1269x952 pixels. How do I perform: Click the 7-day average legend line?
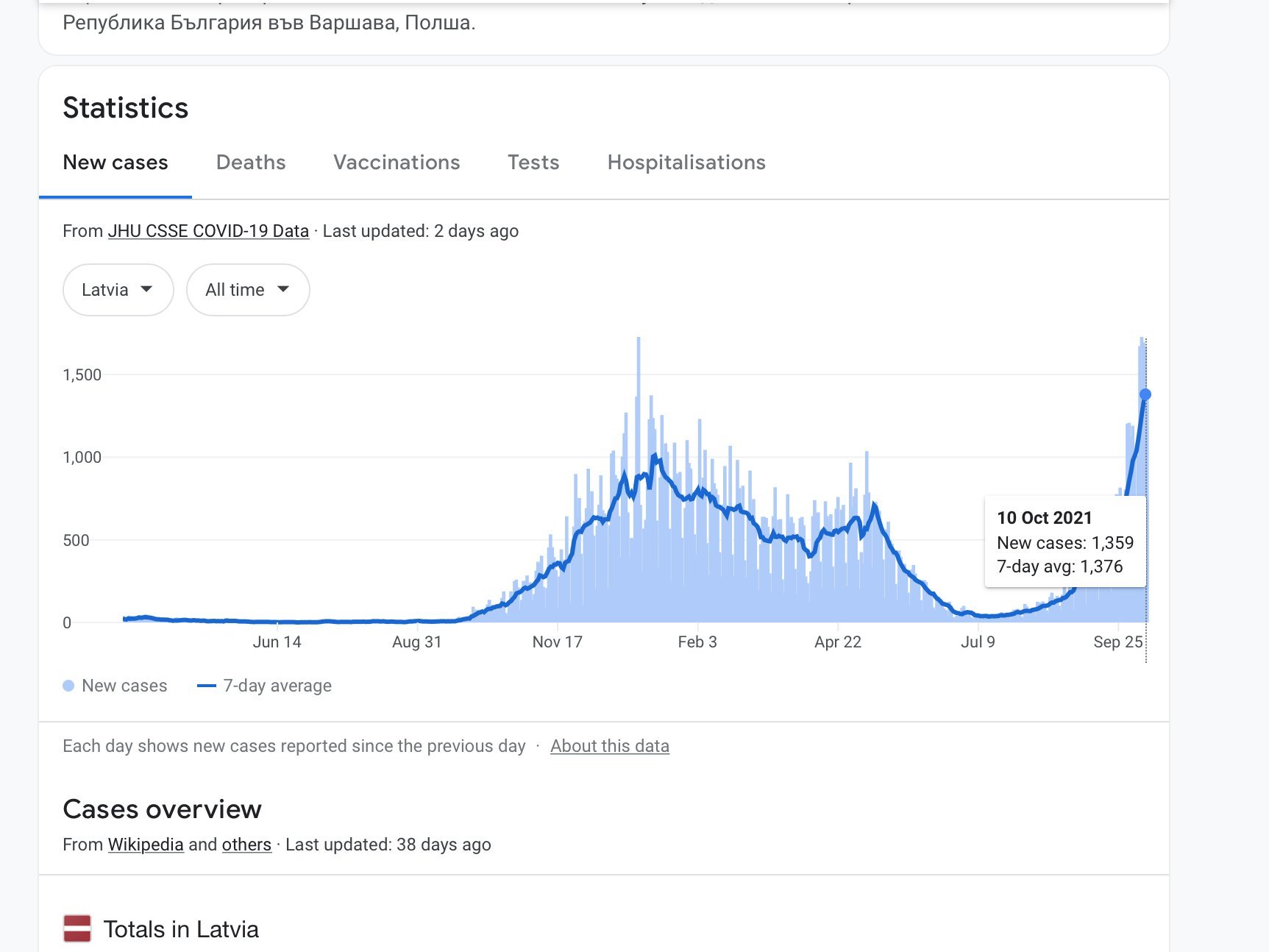click(x=207, y=686)
